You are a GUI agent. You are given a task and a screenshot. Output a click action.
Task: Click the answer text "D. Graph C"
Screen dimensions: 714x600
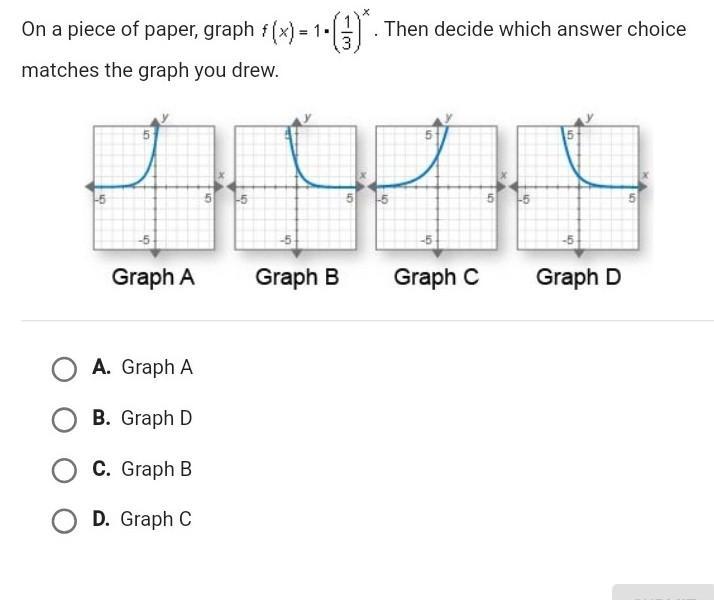tap(142, 519)
